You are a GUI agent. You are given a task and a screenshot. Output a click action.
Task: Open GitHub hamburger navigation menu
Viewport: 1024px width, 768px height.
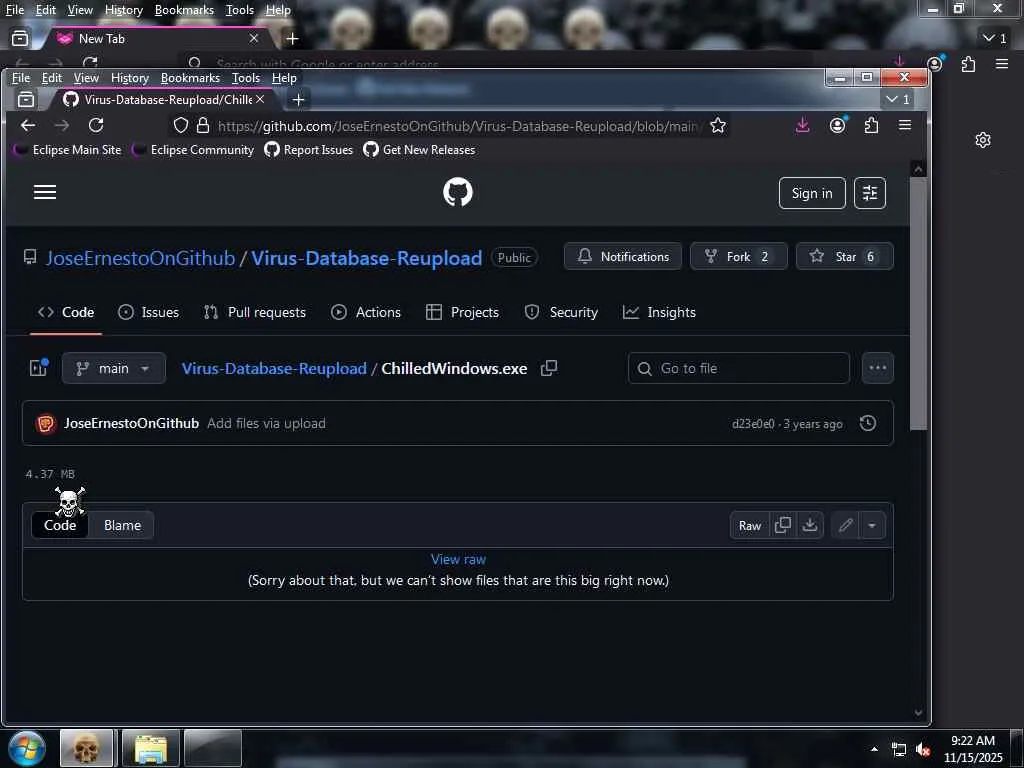(44, 193)
